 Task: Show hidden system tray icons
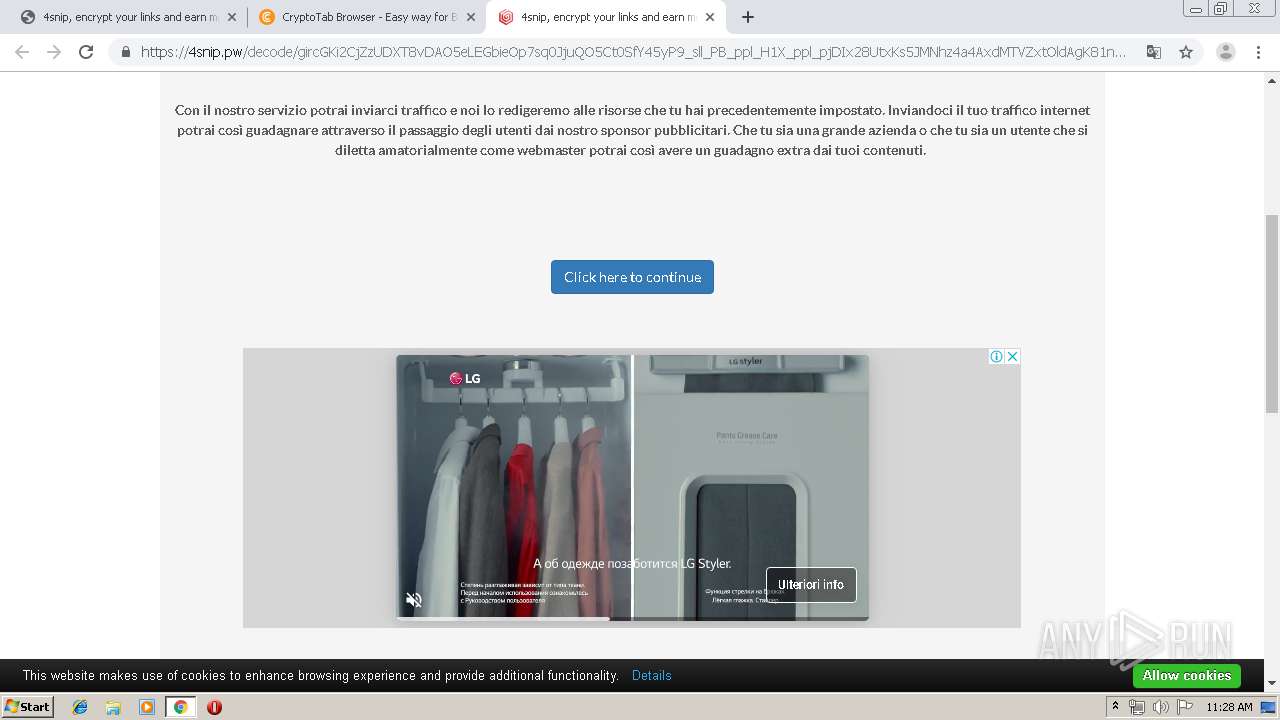pyautogui.click(x=1115, y=707)
